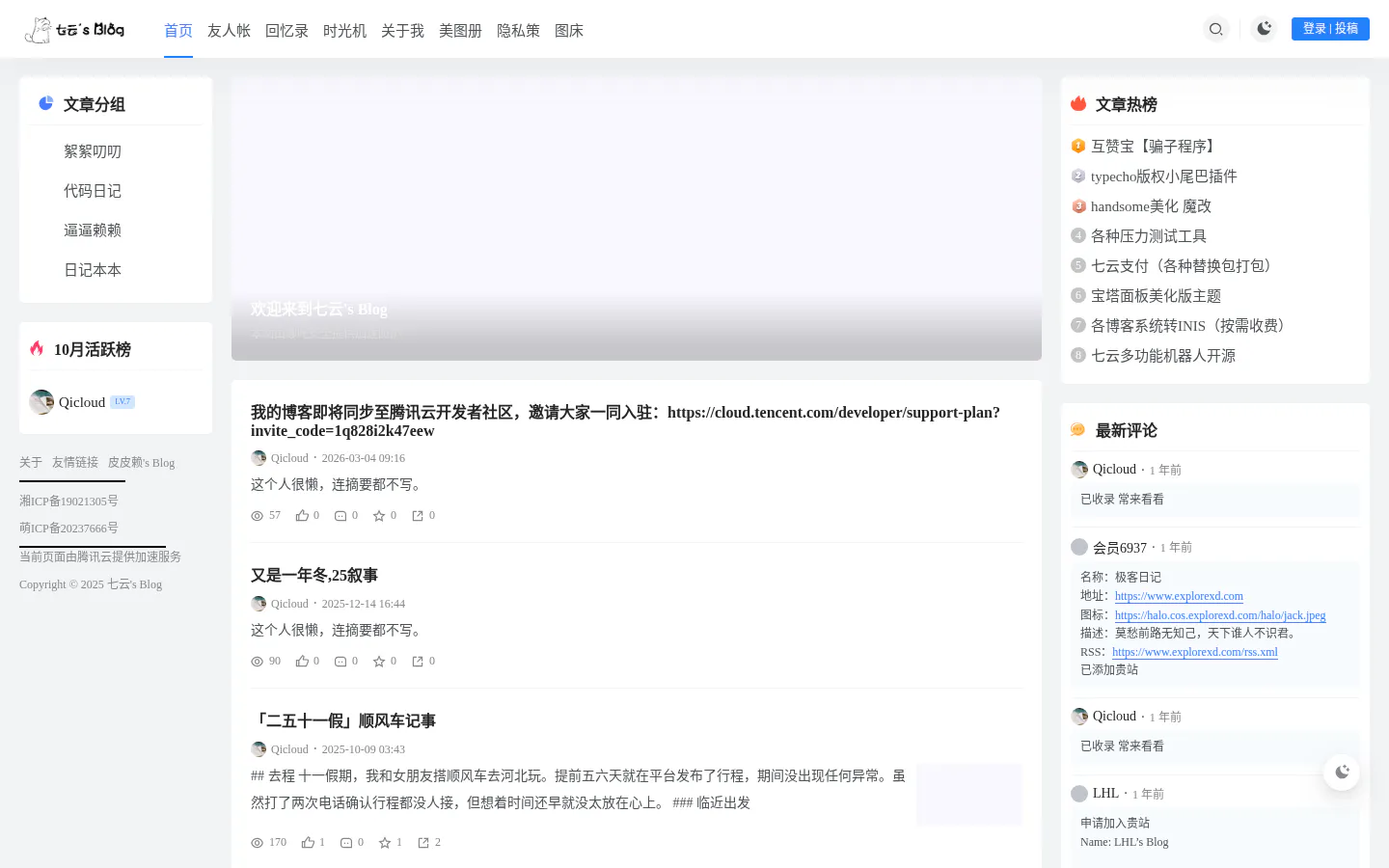
Task: Open the 友人帐 menu item
Action: click(x=229, y=31)
